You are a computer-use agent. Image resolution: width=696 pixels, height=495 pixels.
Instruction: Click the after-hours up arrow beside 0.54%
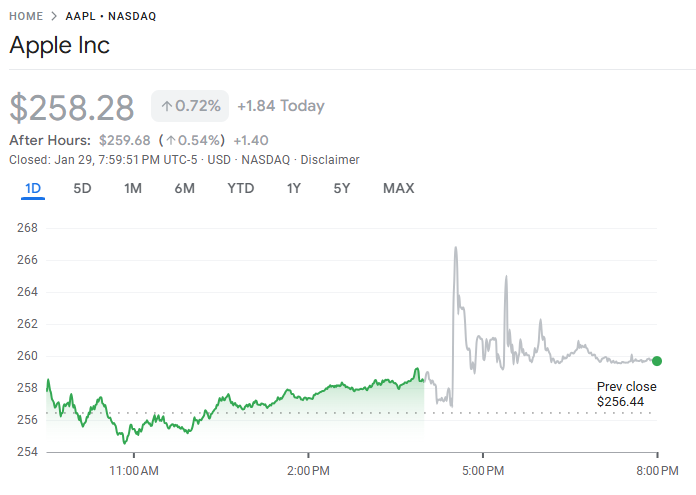pos(172,140)
